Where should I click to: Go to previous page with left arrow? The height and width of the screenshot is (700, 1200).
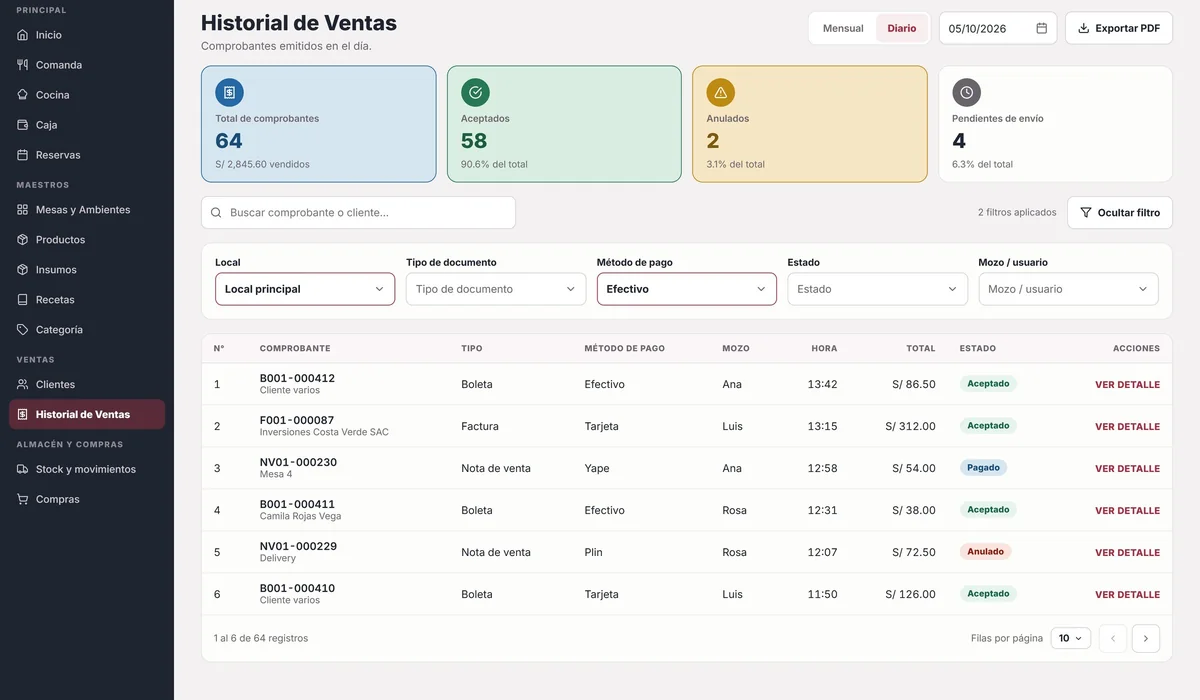point(1113,638)
